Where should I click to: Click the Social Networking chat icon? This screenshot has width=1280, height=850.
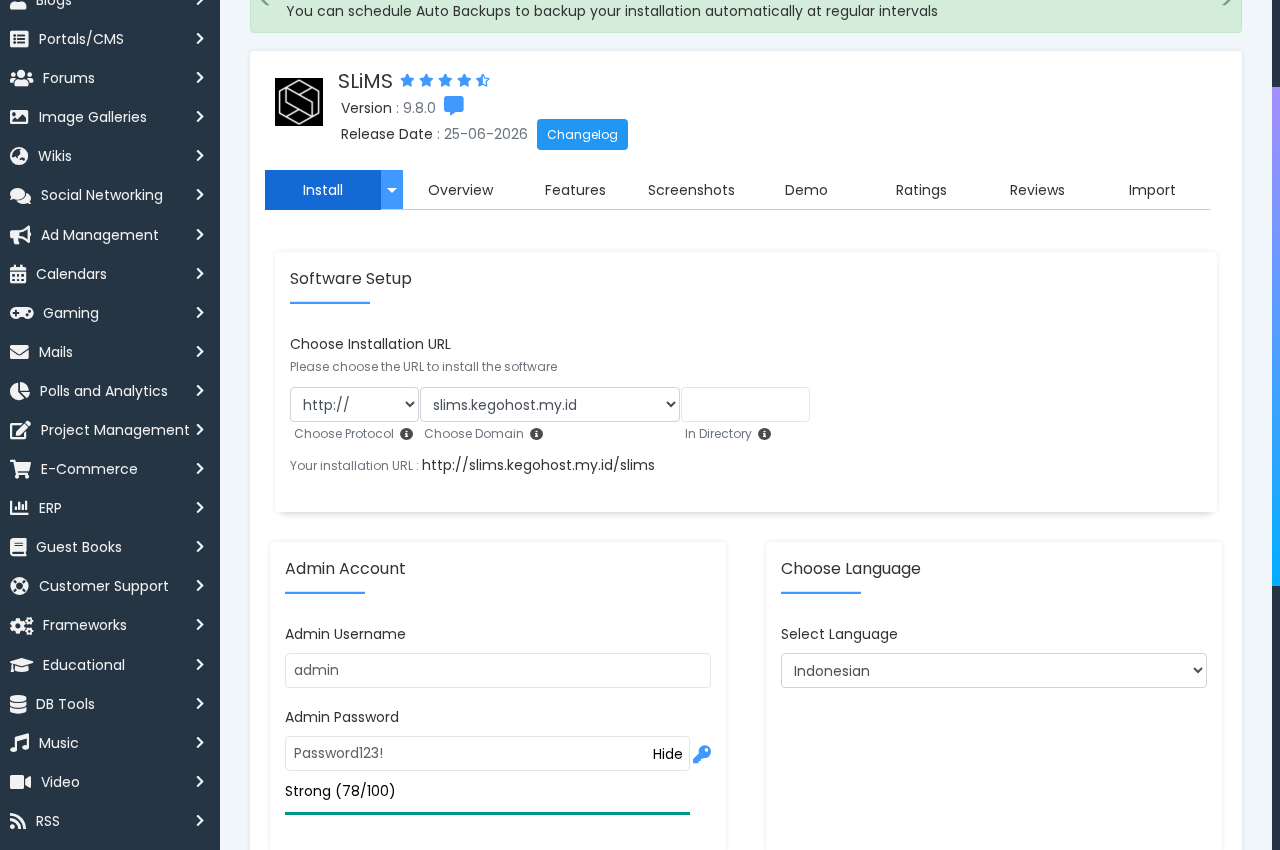tap(20, 195)
